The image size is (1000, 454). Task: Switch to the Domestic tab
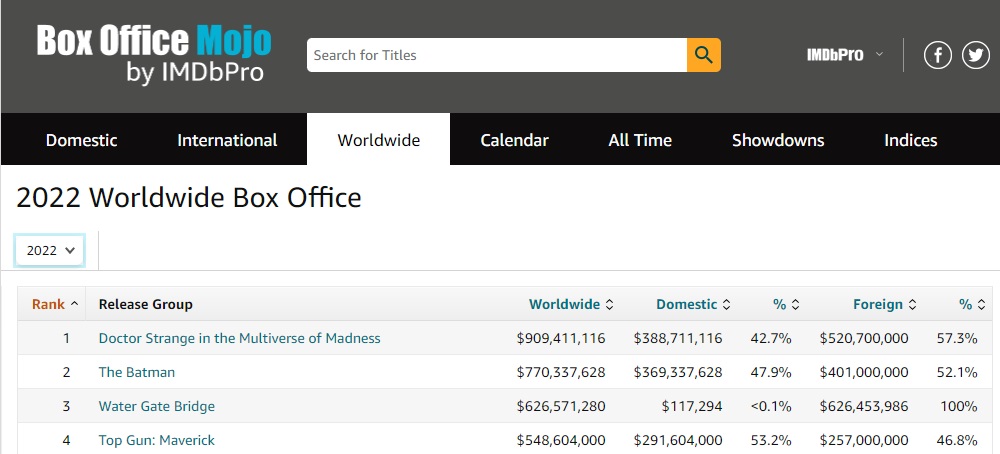click(81, 140)
